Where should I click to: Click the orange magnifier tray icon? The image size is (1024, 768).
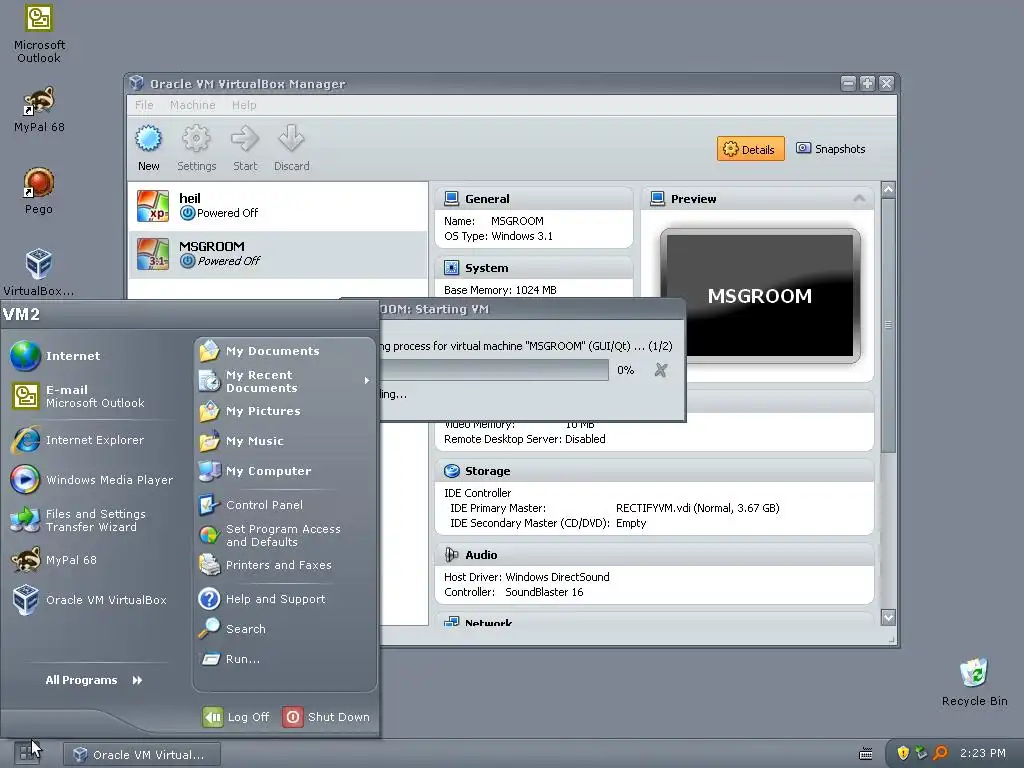pyautogui.click(x=940, y=753)
